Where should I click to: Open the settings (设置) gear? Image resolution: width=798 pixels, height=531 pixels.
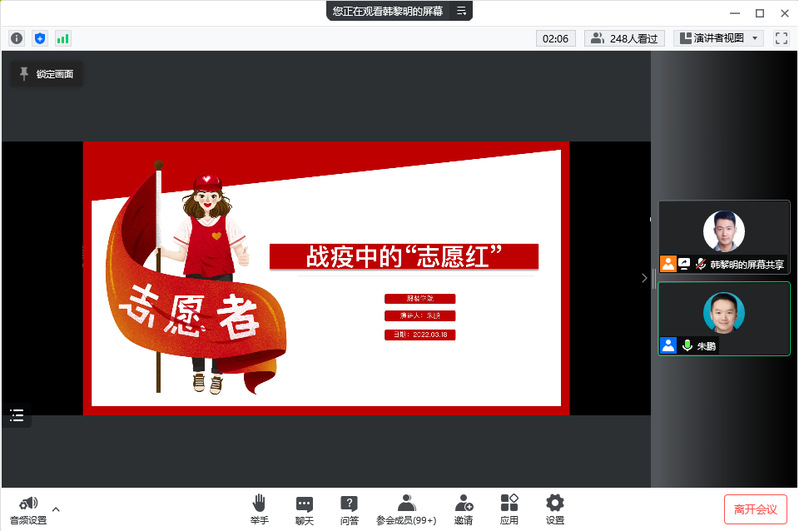coord(555,509)
